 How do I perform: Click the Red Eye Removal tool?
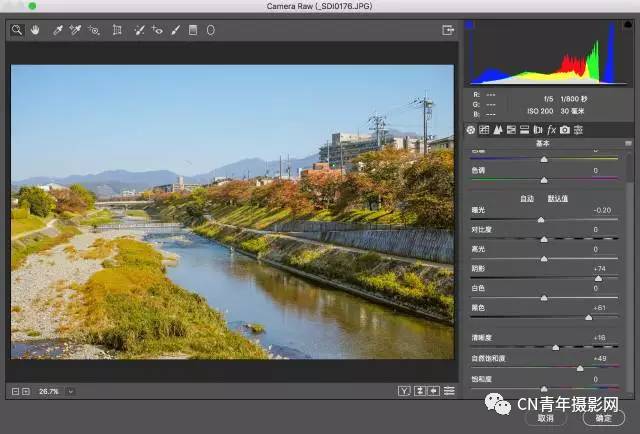pyautogui.click(x=157, y=30)
